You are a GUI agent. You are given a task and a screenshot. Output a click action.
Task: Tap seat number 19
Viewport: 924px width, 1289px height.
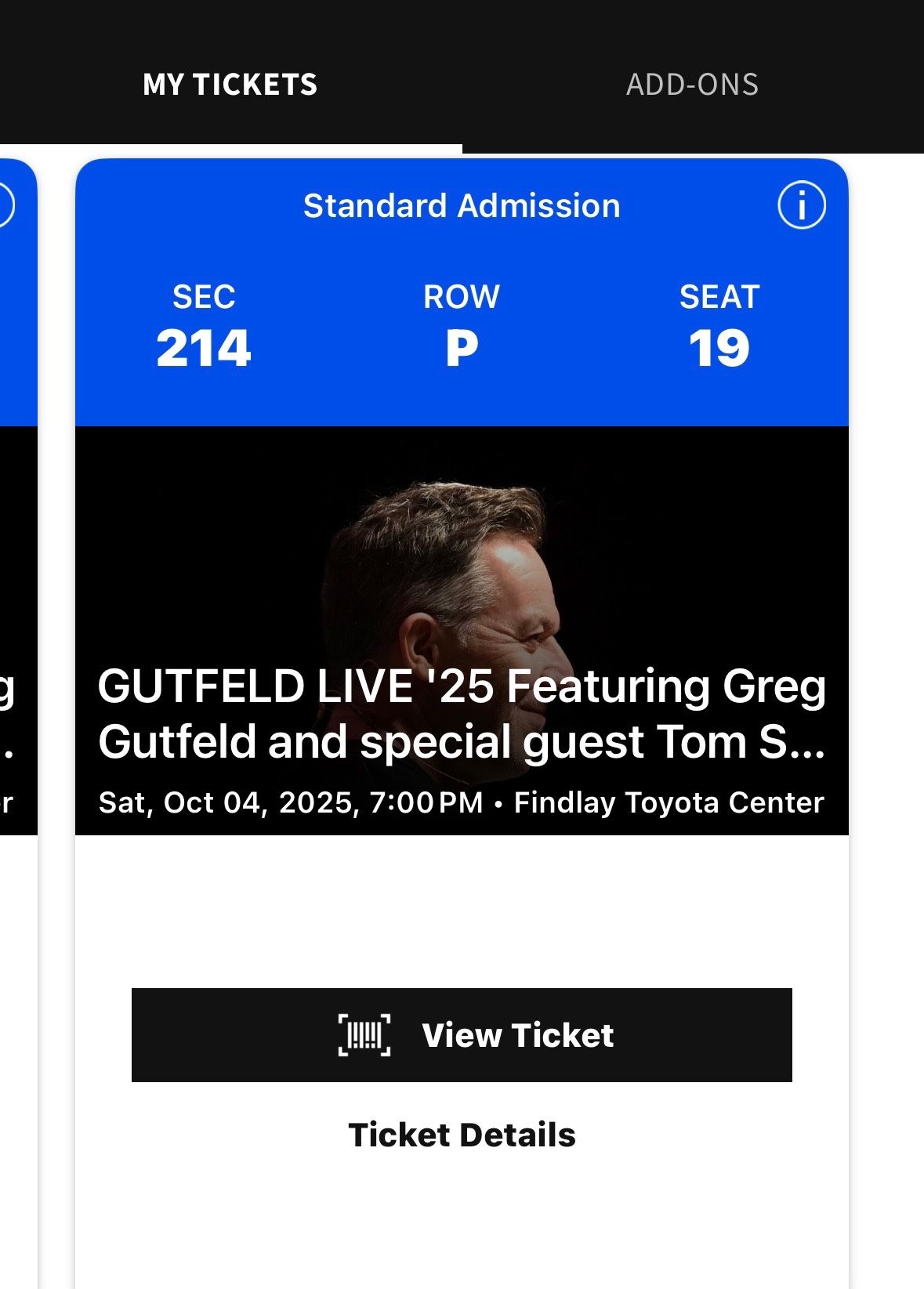click(x=719, y=348)
